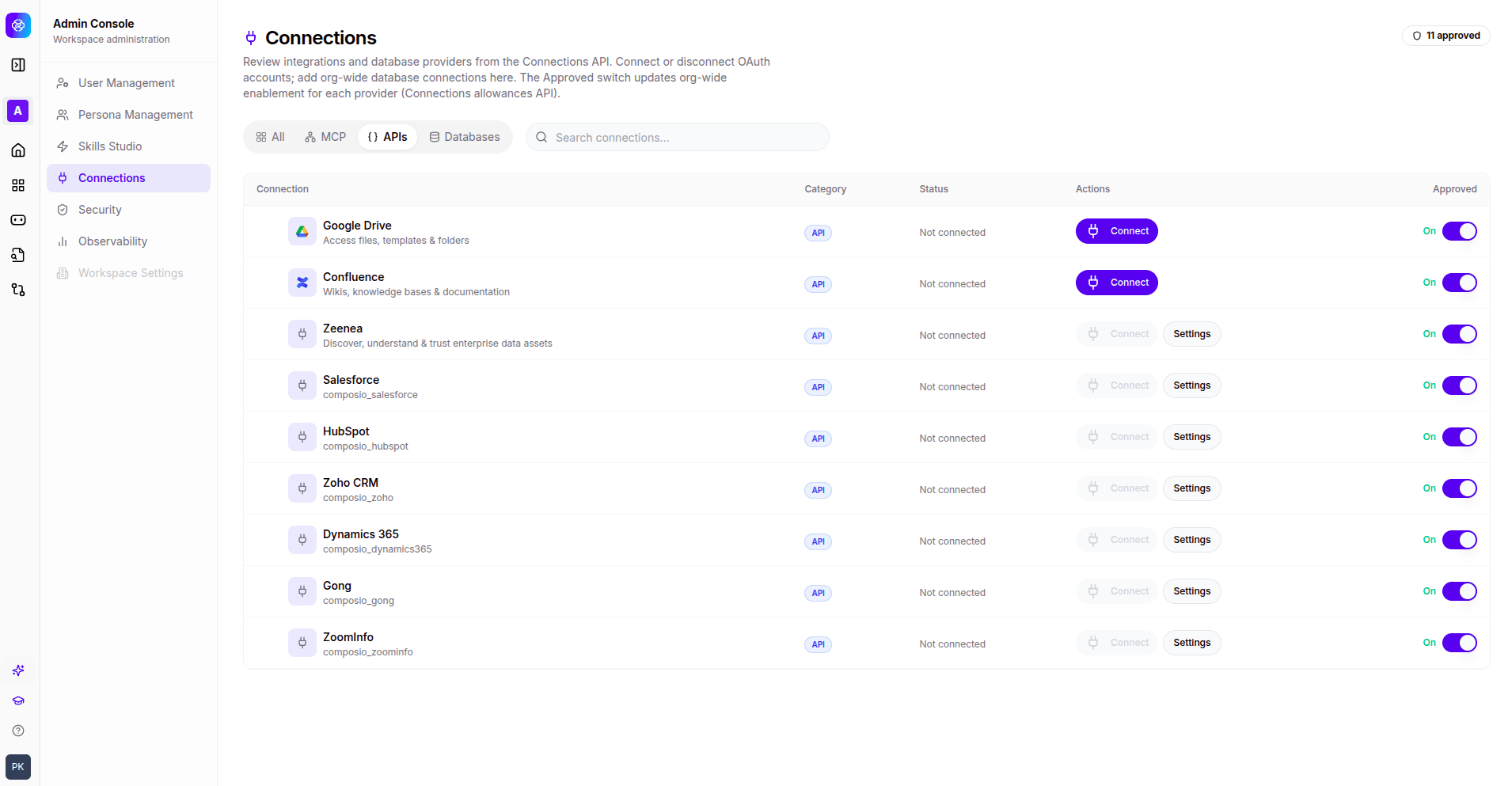Image resolution: width=1512 pixels, height=786 pixels.
Task: Click the 11 approved badge
Action: pos(1446,36)
